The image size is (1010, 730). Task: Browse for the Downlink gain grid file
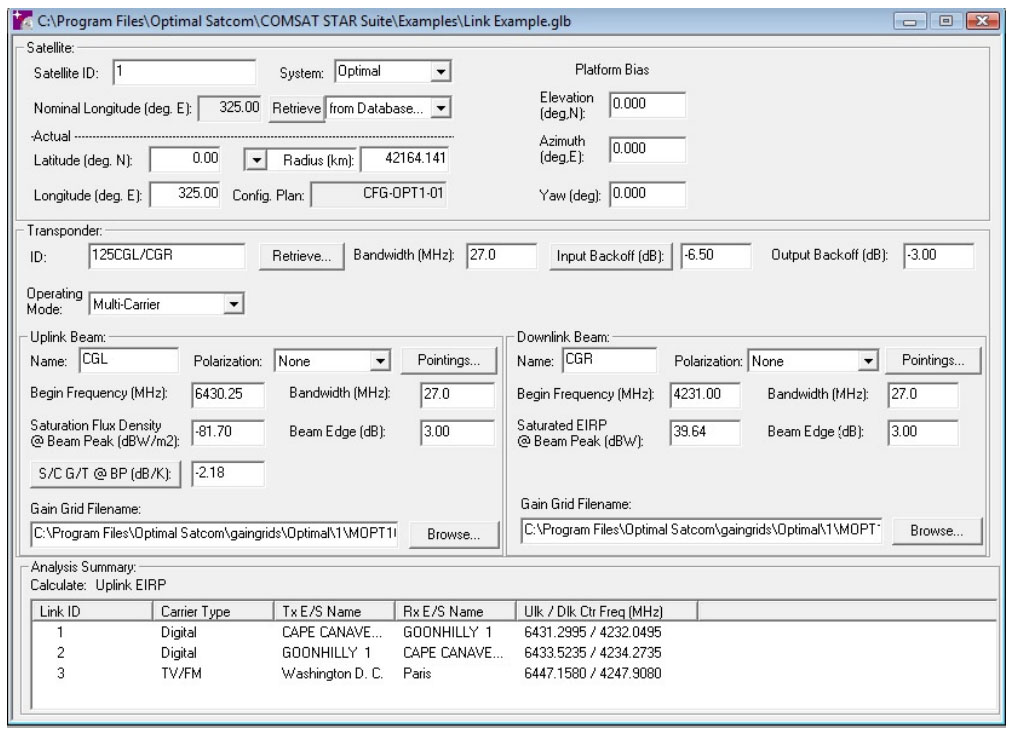coord(937,530)
